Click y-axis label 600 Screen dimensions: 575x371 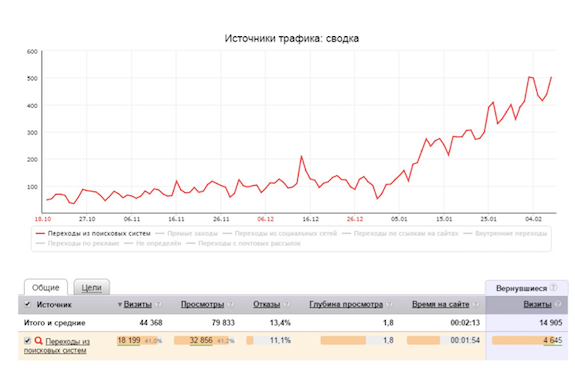(32, 52)
